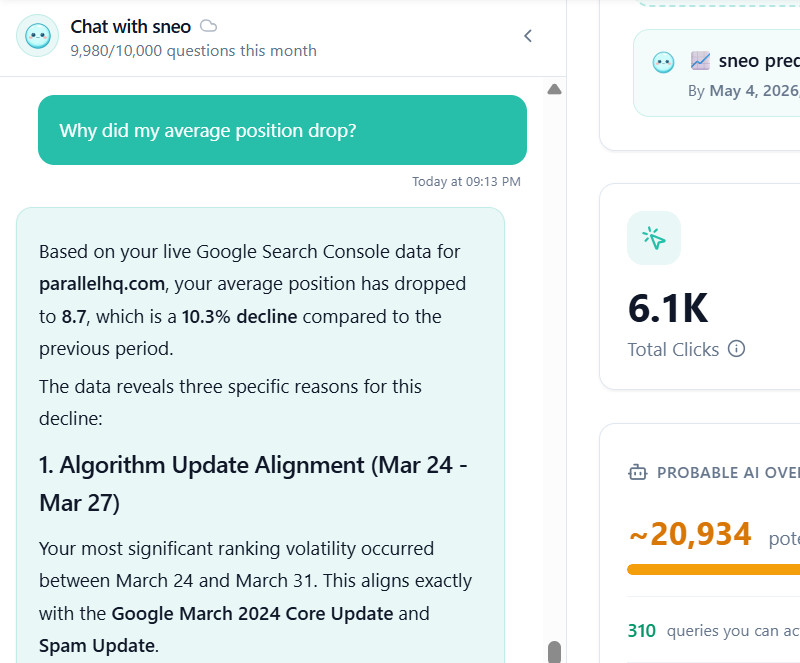Click the "Chat with sneo" title
The height and width of the screenshot is (663, 800).
pos(131,26)
